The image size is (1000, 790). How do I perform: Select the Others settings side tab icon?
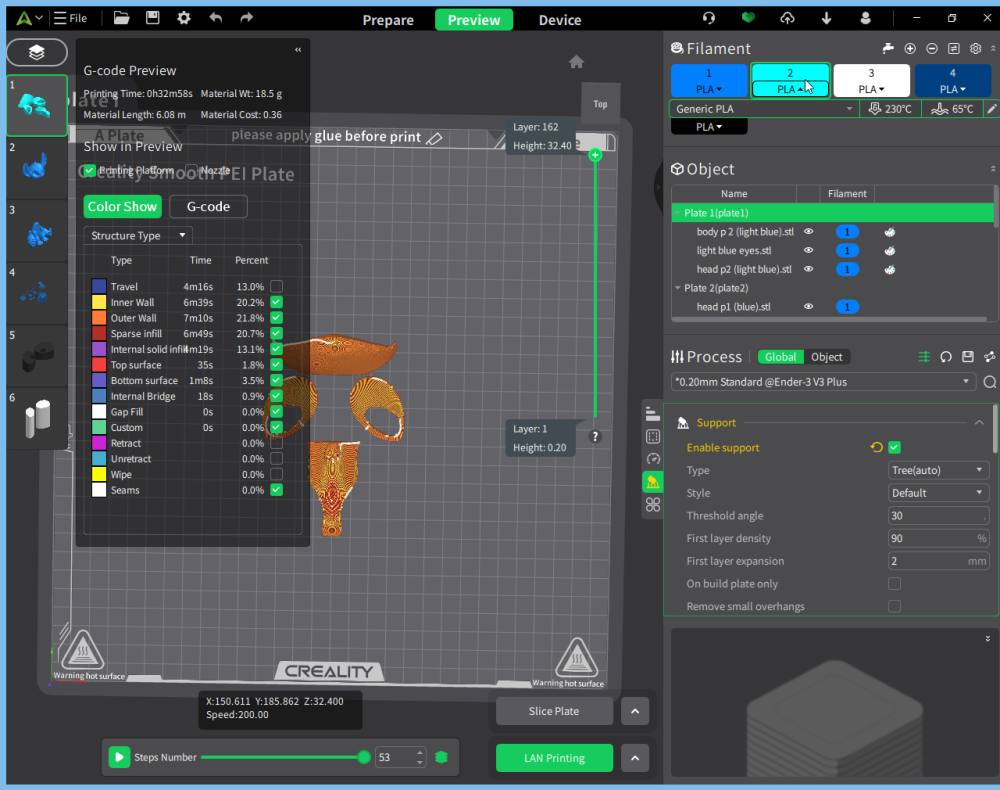(652, 505)
